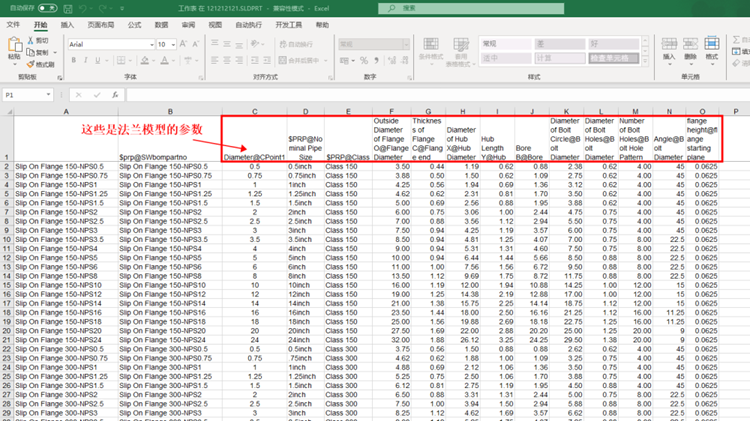750x421 pixels.
Task: Toggle Italic formatting
Action: [x=85, y=60]
